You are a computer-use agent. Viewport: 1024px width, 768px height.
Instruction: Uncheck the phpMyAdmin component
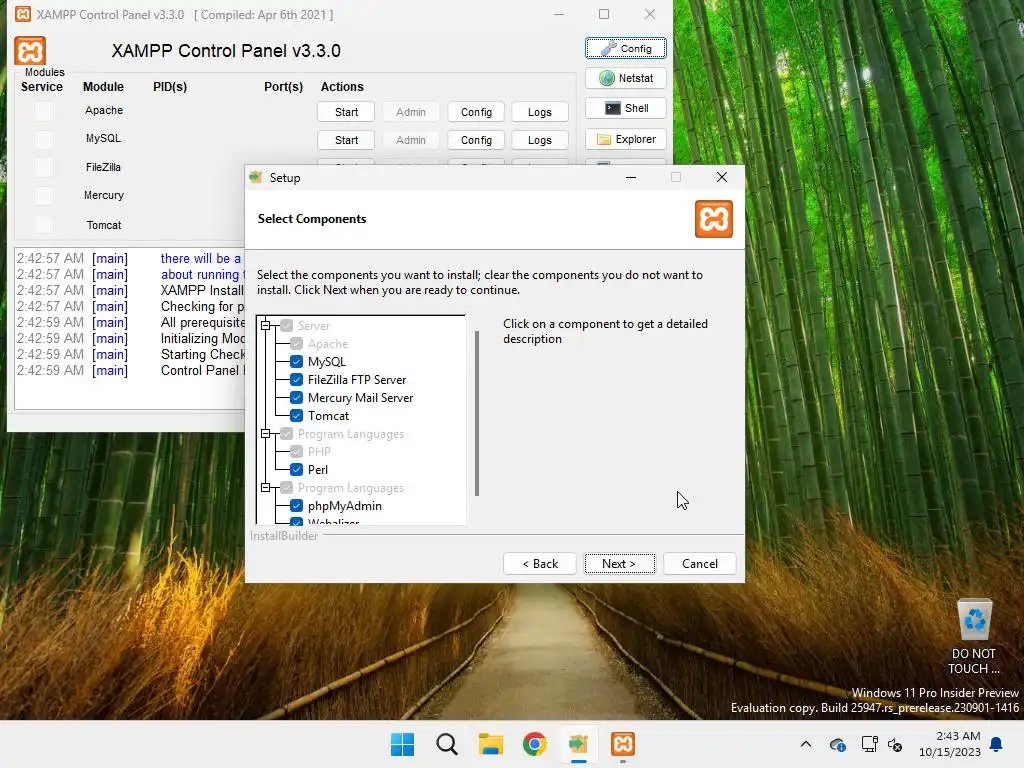pos(296,505)
